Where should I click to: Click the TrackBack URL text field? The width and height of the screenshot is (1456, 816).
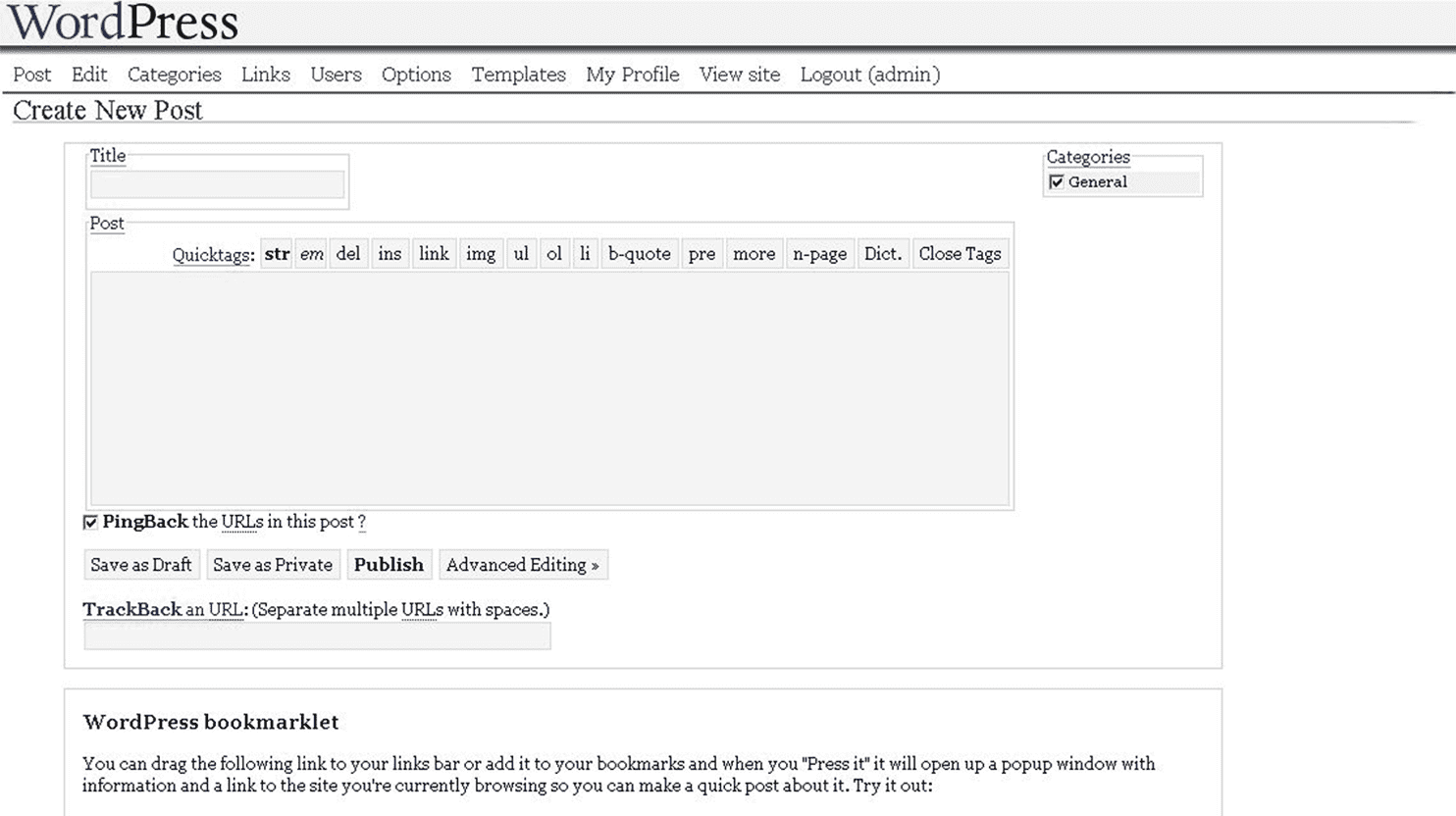(x=317, y=637)
